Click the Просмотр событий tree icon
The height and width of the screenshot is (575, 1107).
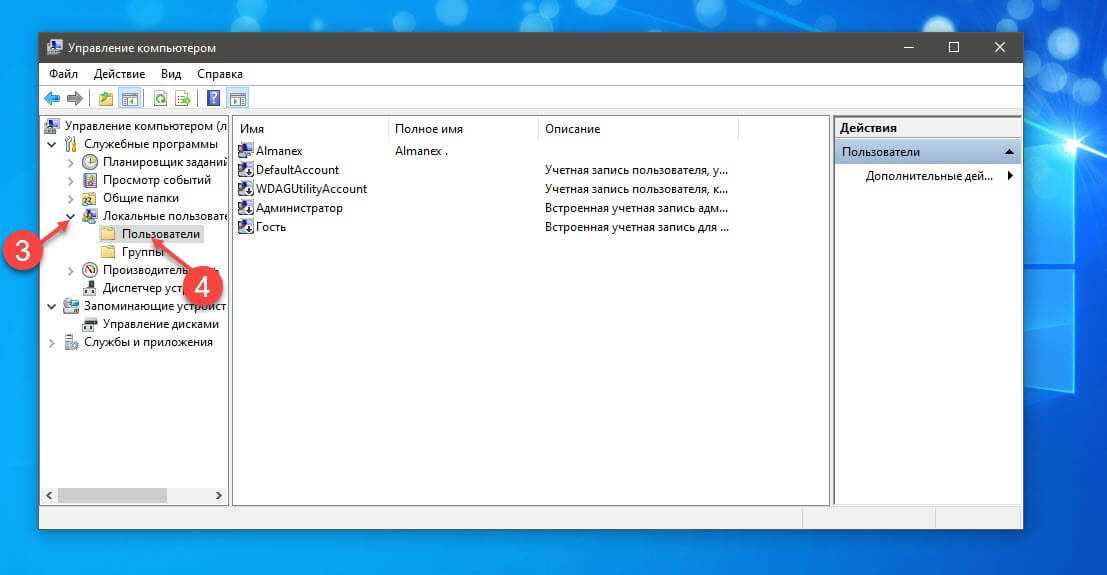click(90, 180)
